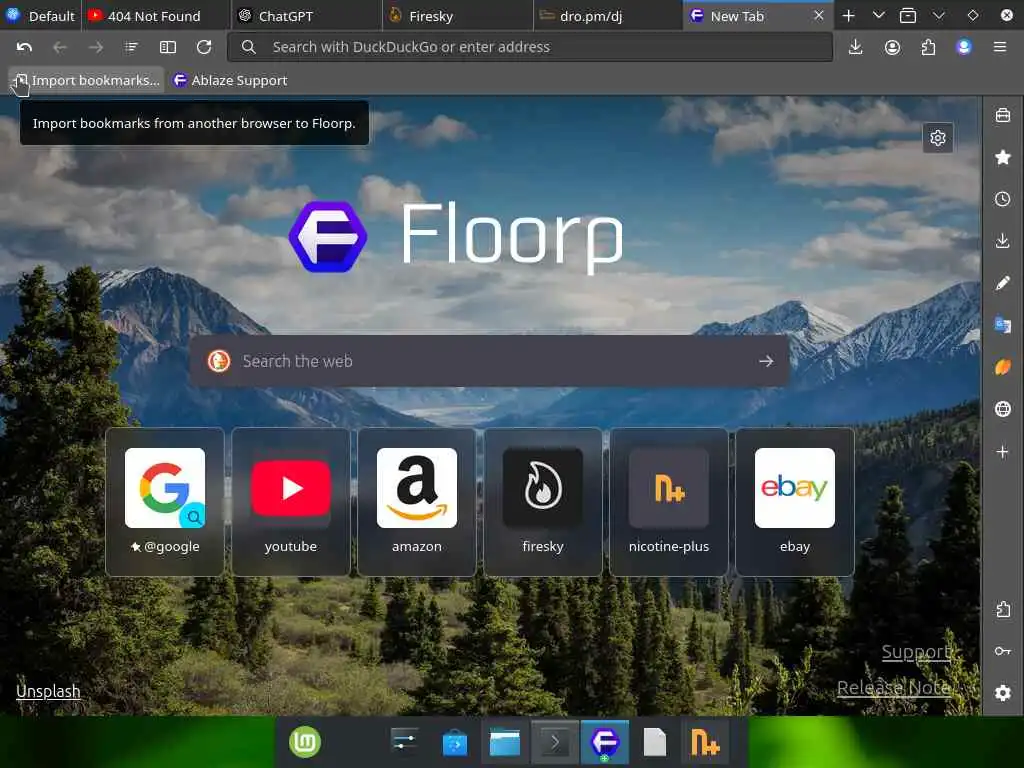
Task: Open the account icon in toolbar
Action: (892, 47)
